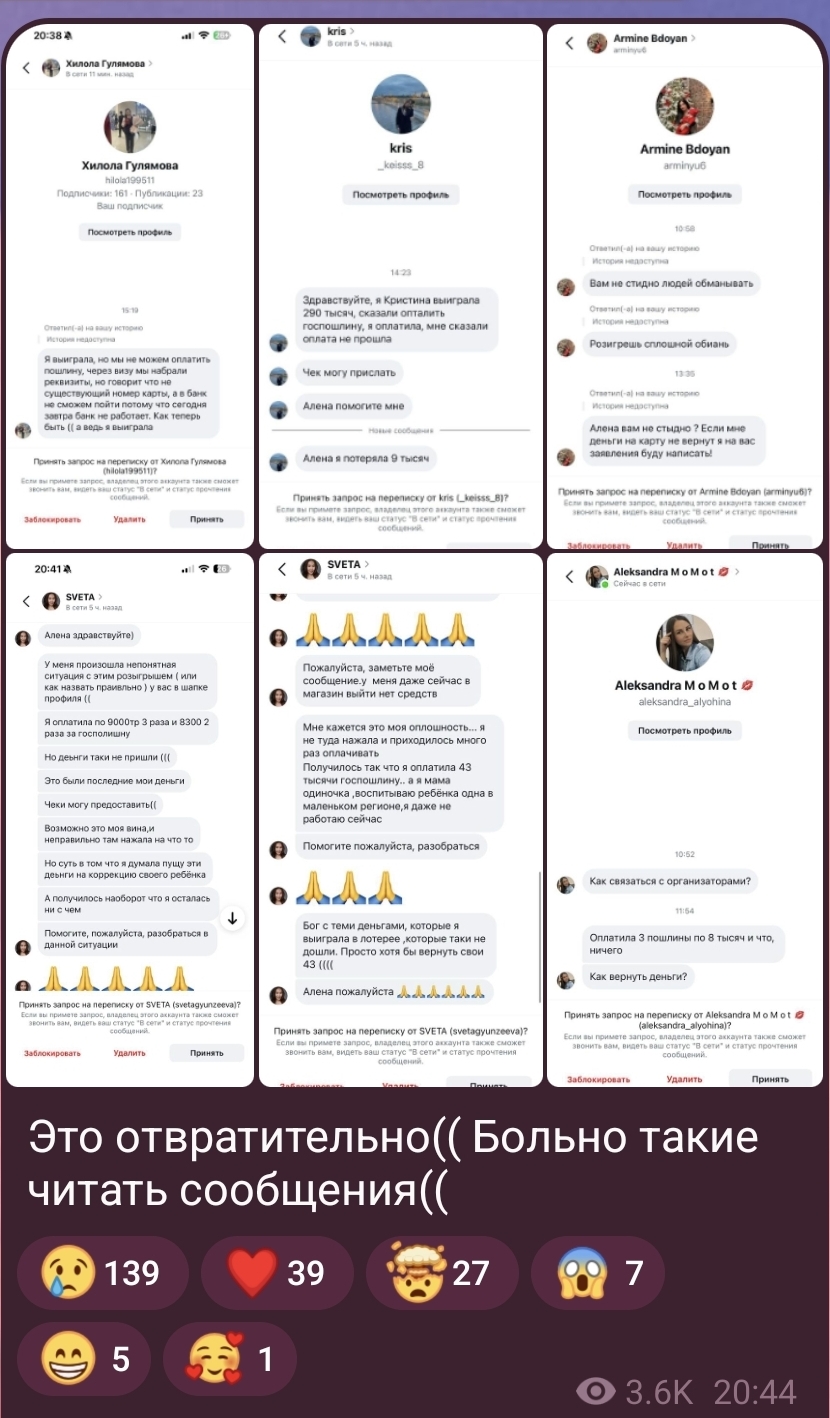This screenshot has height=1418, width=830.
Task: Tap the crying face reaction with 139
Action: (99, 1272)
